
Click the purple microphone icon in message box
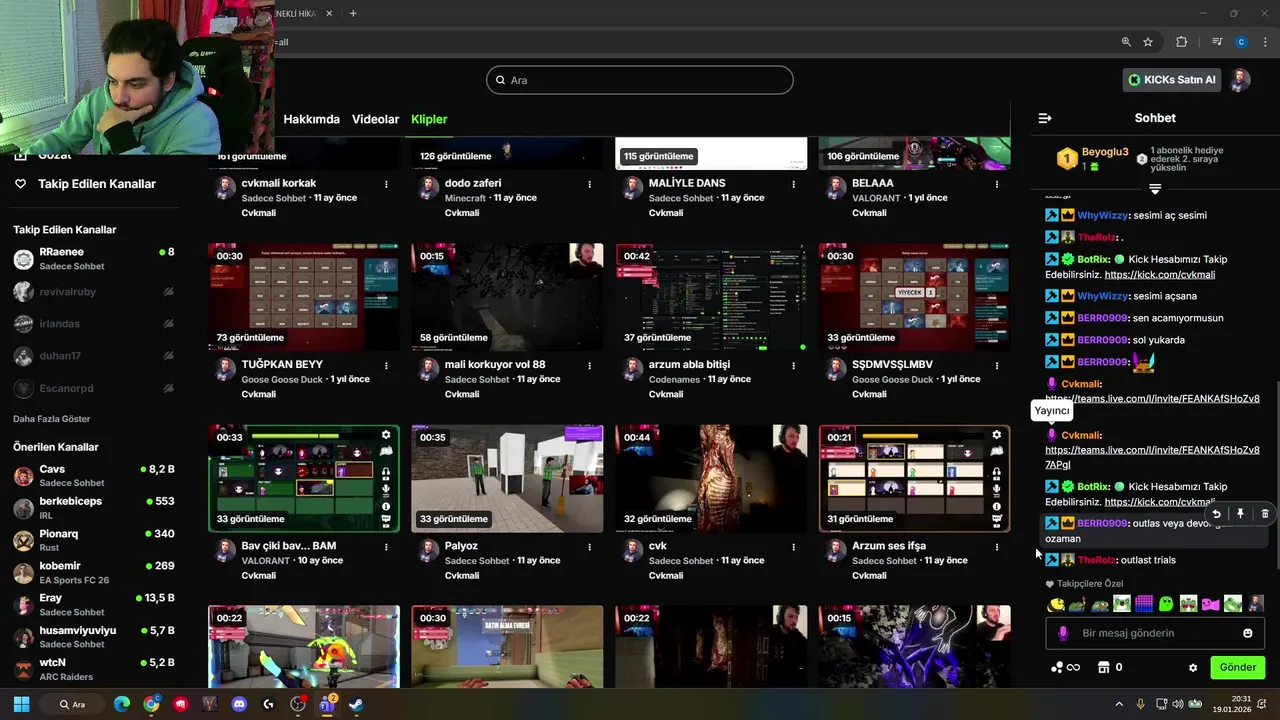tap(1063, 633)
